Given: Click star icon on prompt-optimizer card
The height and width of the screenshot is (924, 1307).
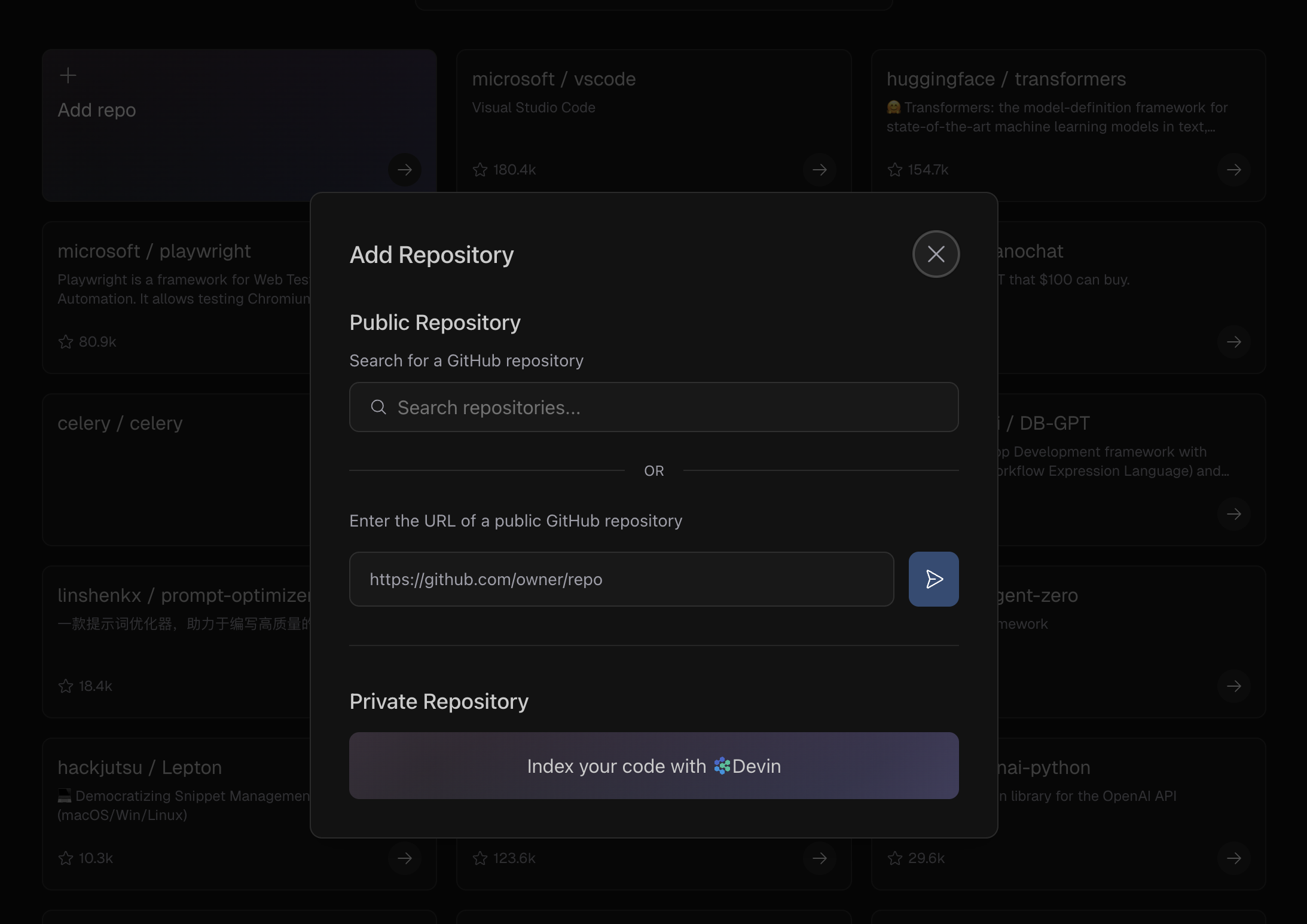Looking at the screenshot, I should click(x=66, y=686).
